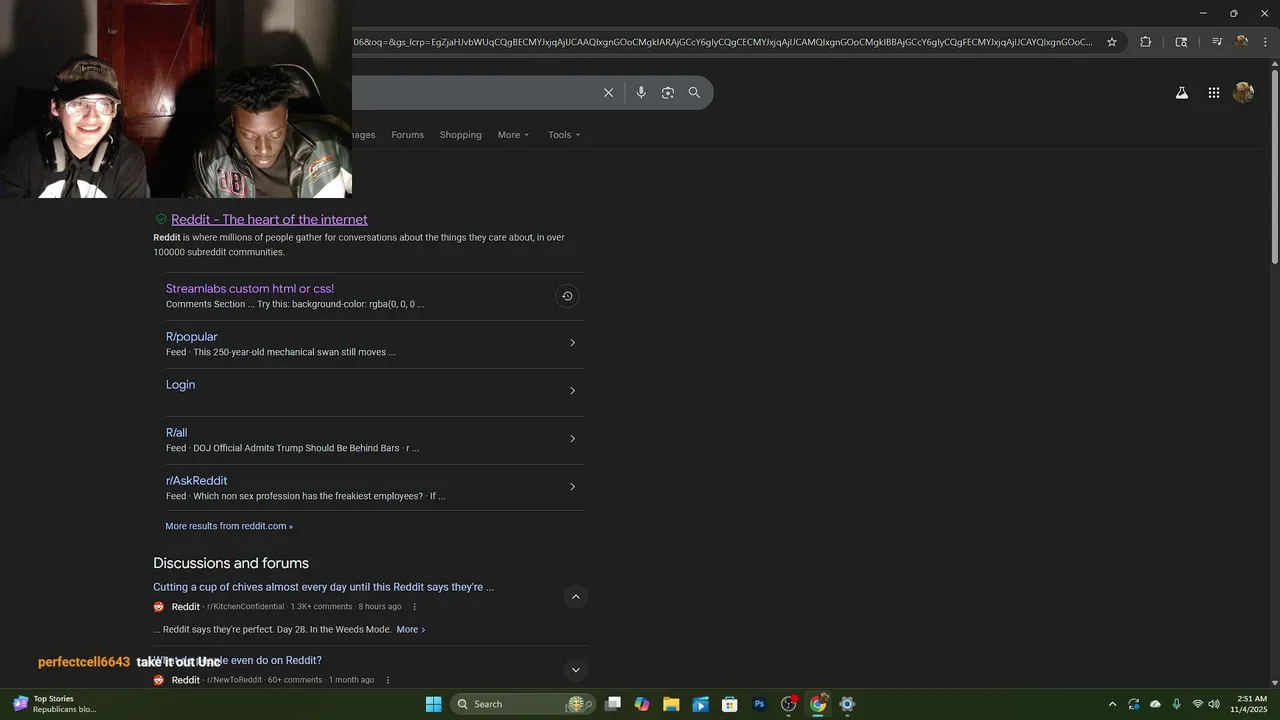
Task: Open three-dot options for NewToReddit result
Action: (x=388, y=680)
